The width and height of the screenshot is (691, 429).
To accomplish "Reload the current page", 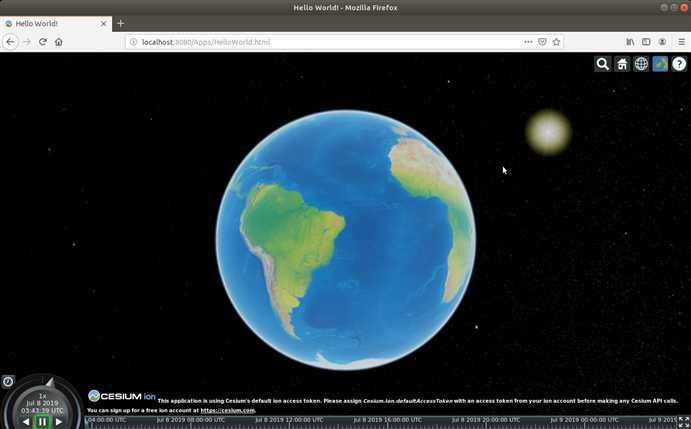I will click(x=43, y=42).
